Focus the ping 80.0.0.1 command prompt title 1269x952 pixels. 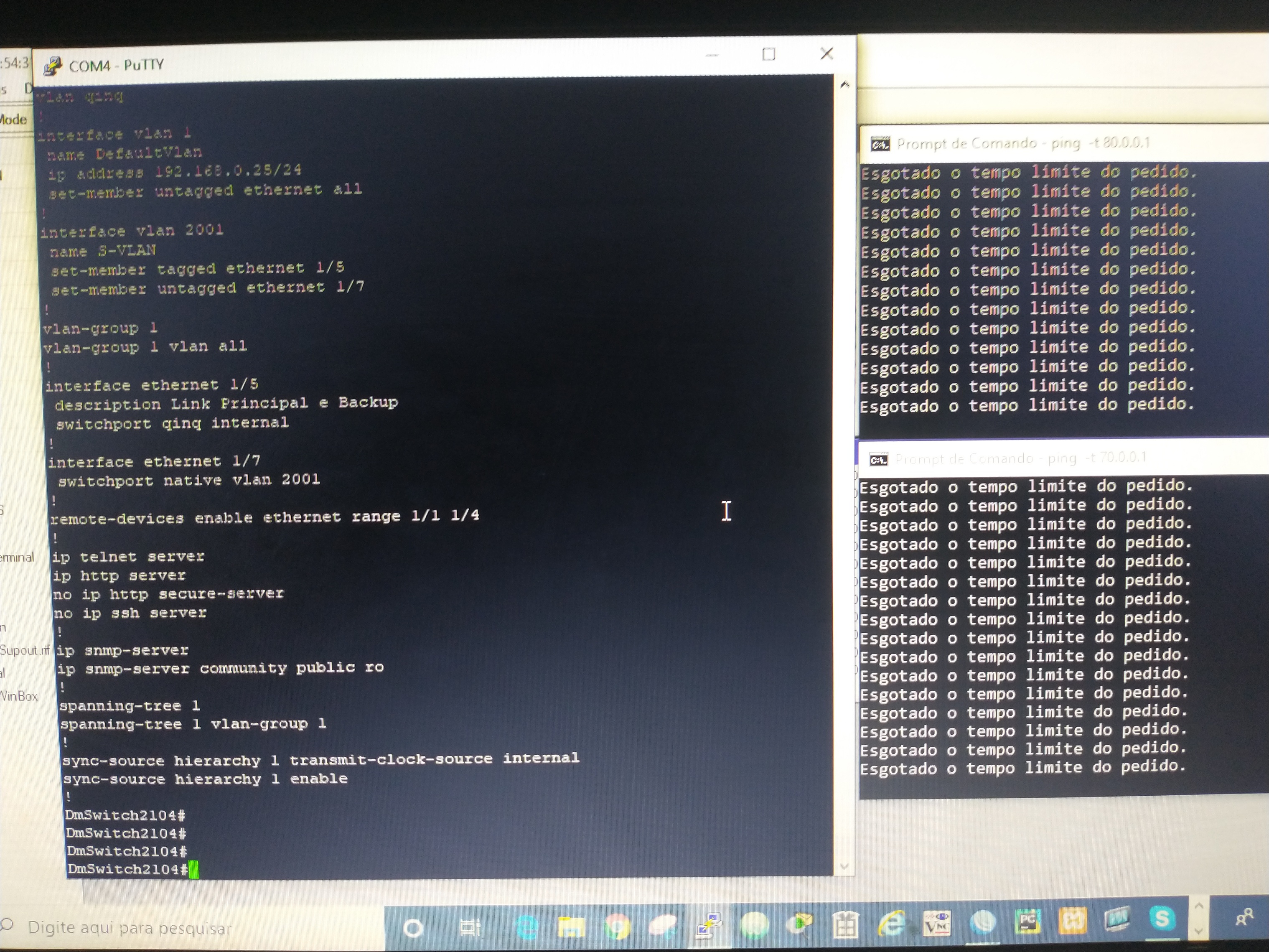pos(1022,143)
